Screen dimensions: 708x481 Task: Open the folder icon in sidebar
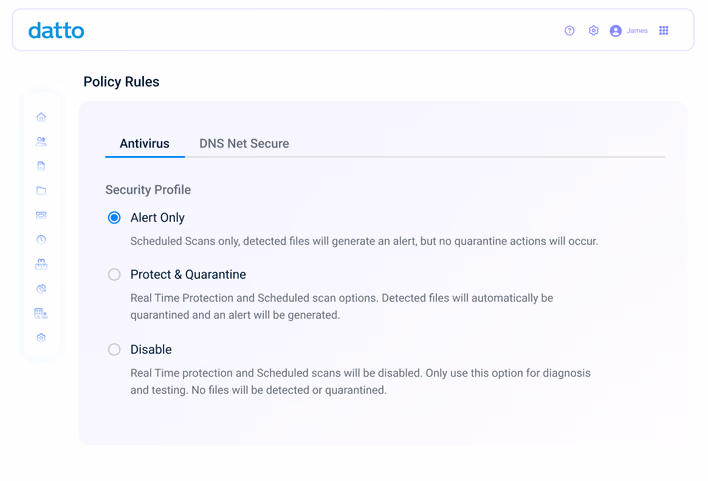click(x=41, y=191)
